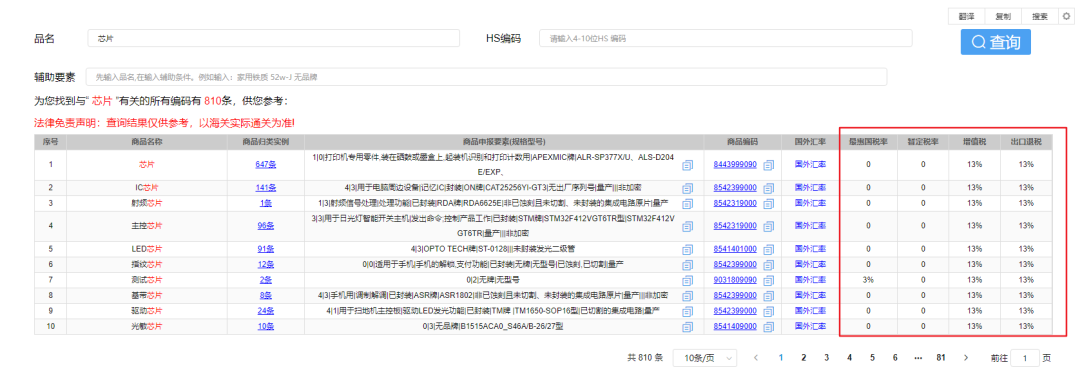Image resolution: width=1080 pixels, height=376 pixels.
Task: Open 国外汇率 link in the 光敏芯片 row
Action: click(x=811, y=326)
